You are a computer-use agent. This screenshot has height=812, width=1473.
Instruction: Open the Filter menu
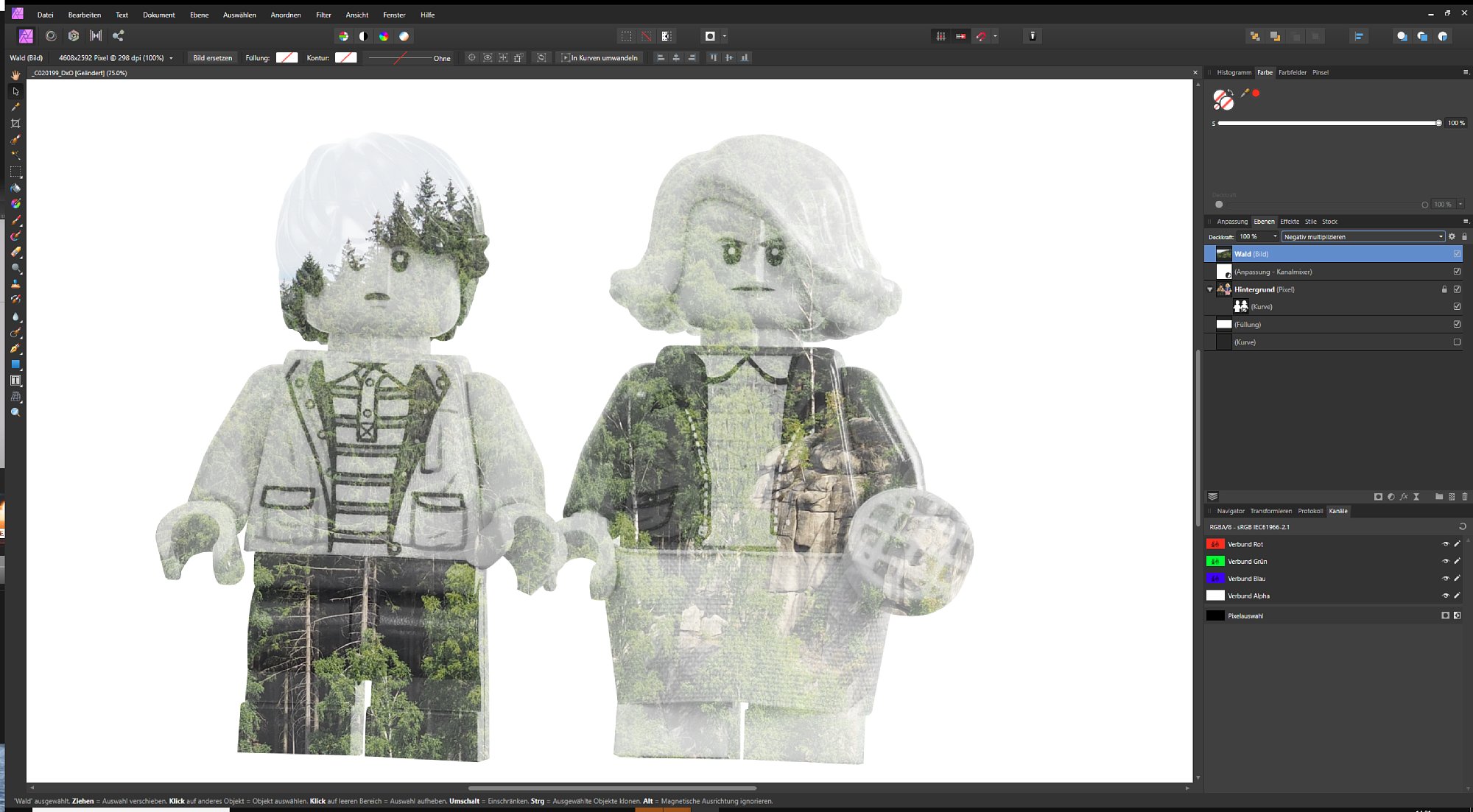click(x=323, y=15)
